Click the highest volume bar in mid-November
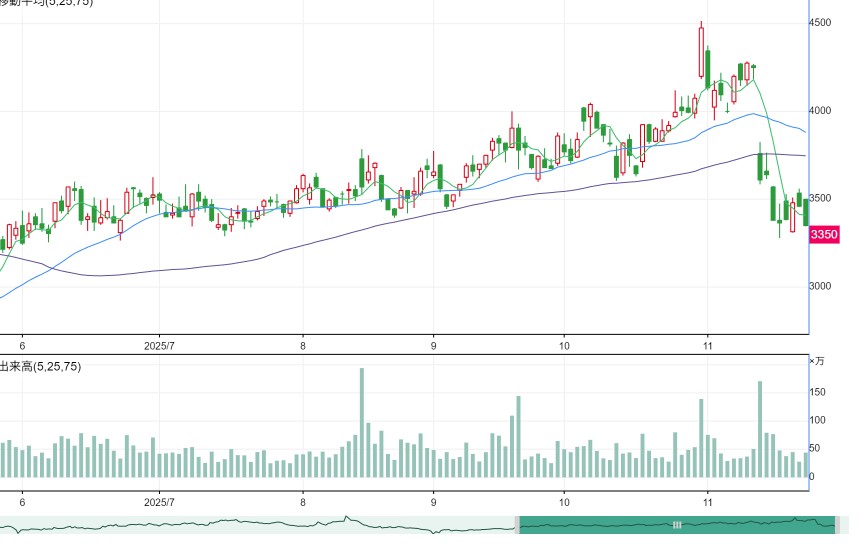 pos(761,429)
